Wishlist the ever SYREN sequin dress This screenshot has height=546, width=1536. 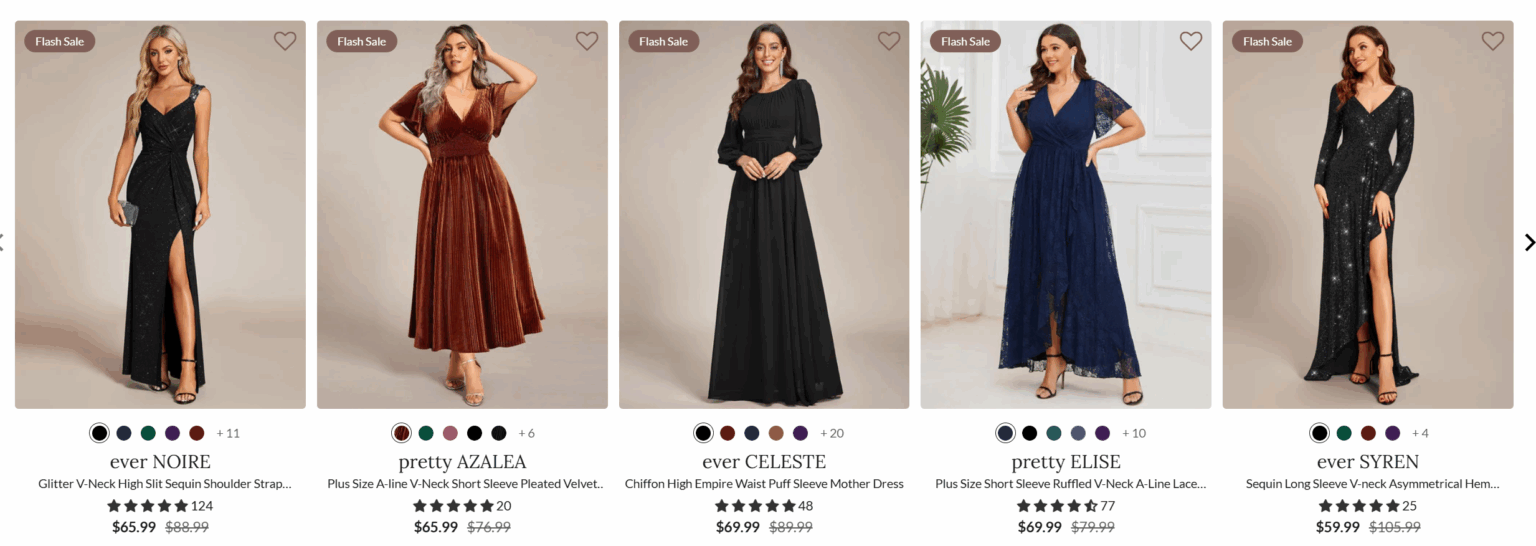tap(1493, 41)
